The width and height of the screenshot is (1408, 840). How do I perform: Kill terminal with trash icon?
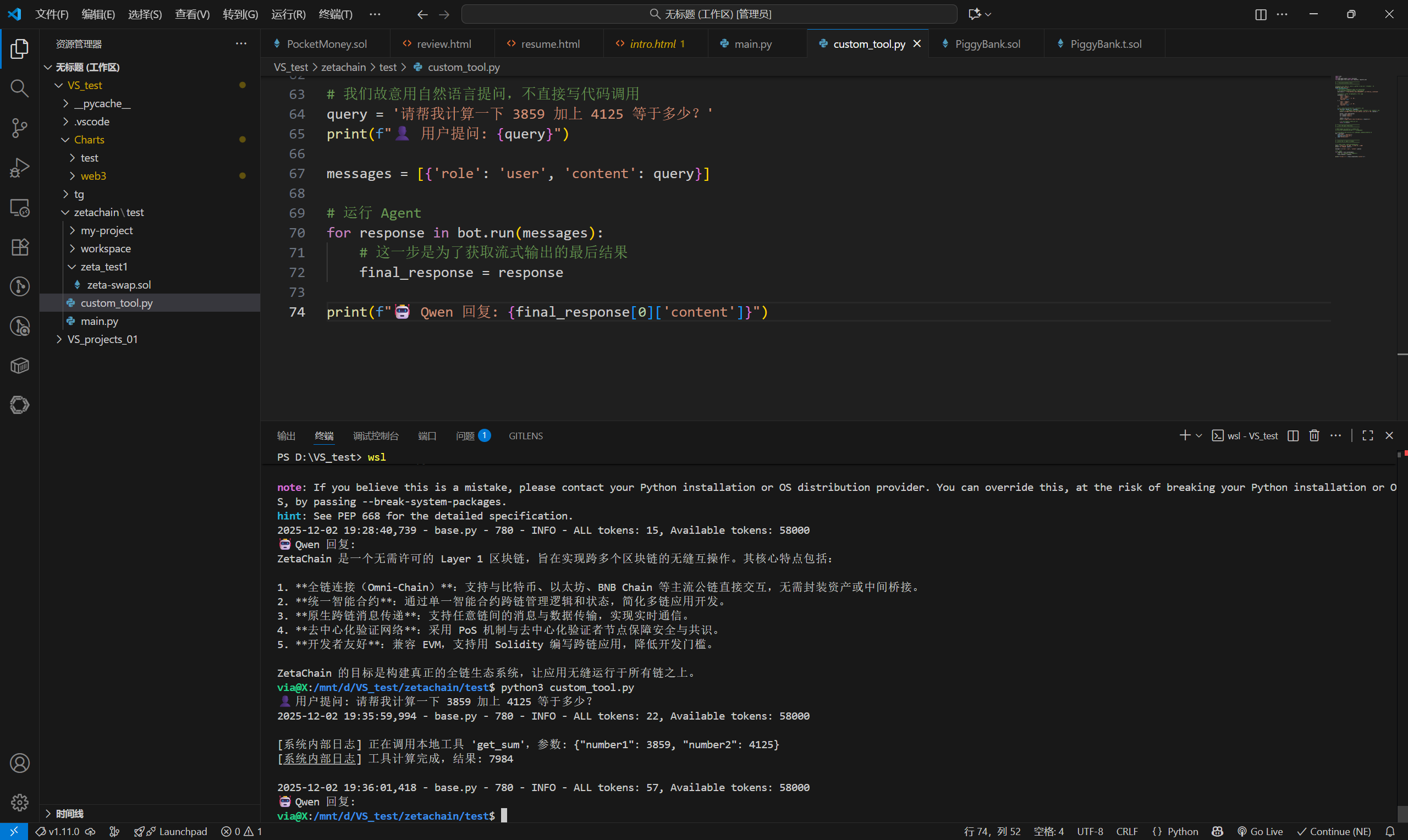pyautogui.click(x=1314, y=435)
